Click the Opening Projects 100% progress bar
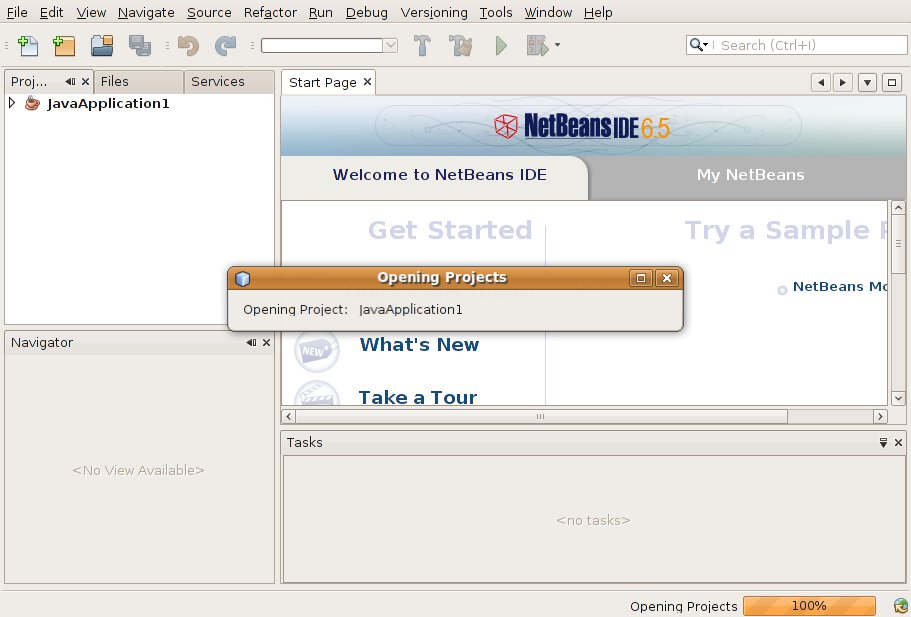Screen dimensions: 911x617 [809, 606]
